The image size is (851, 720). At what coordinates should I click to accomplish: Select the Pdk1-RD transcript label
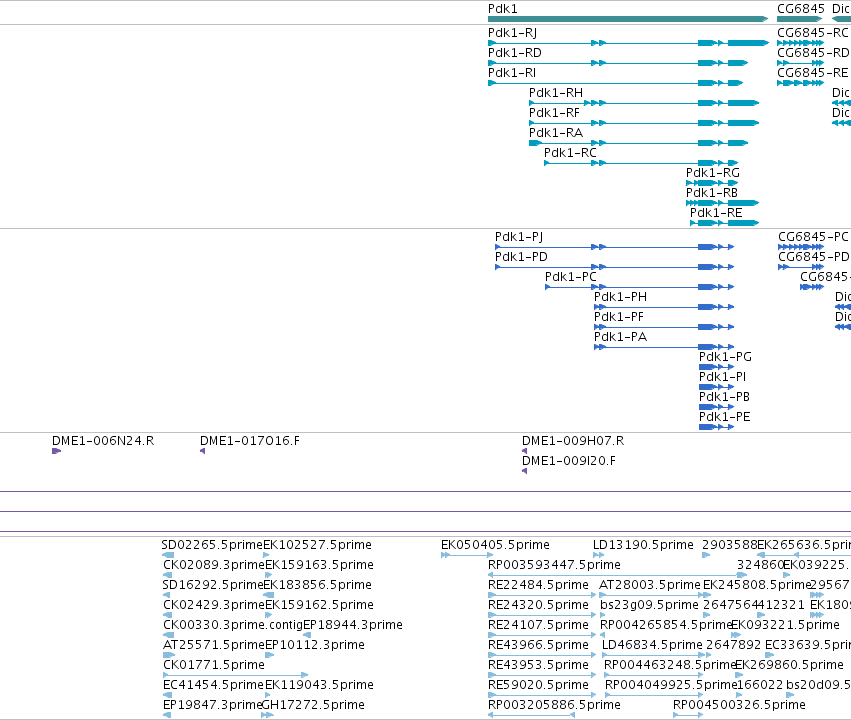point(515,53)
